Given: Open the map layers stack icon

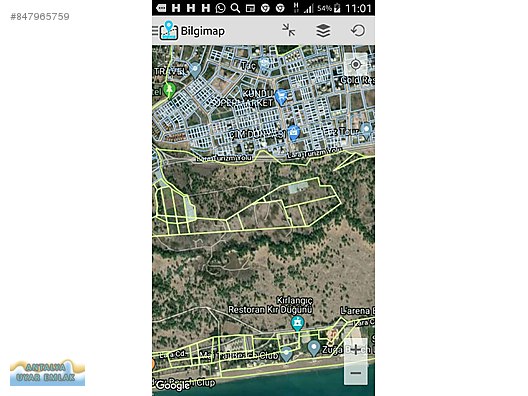Looking at the screenshot, I should (323, 31).
